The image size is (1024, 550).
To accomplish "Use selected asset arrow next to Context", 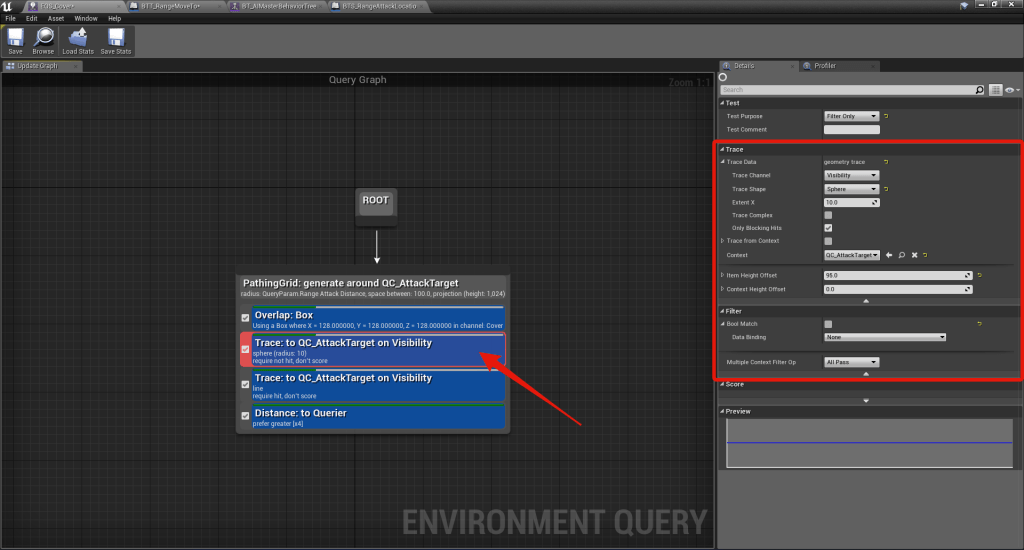I will click(889, 255).
